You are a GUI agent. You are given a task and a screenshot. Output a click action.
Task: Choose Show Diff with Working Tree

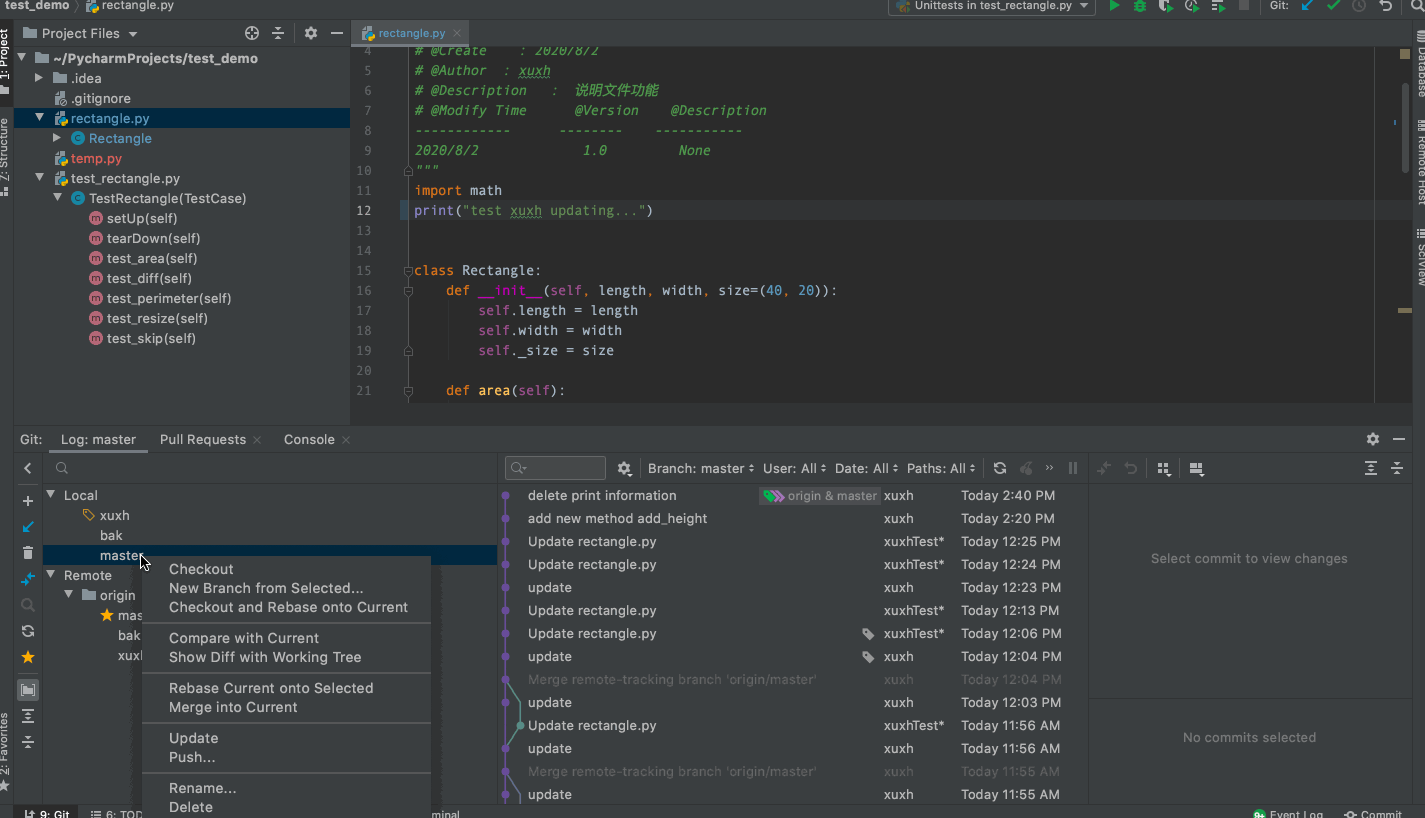click(x=265, y=657)
